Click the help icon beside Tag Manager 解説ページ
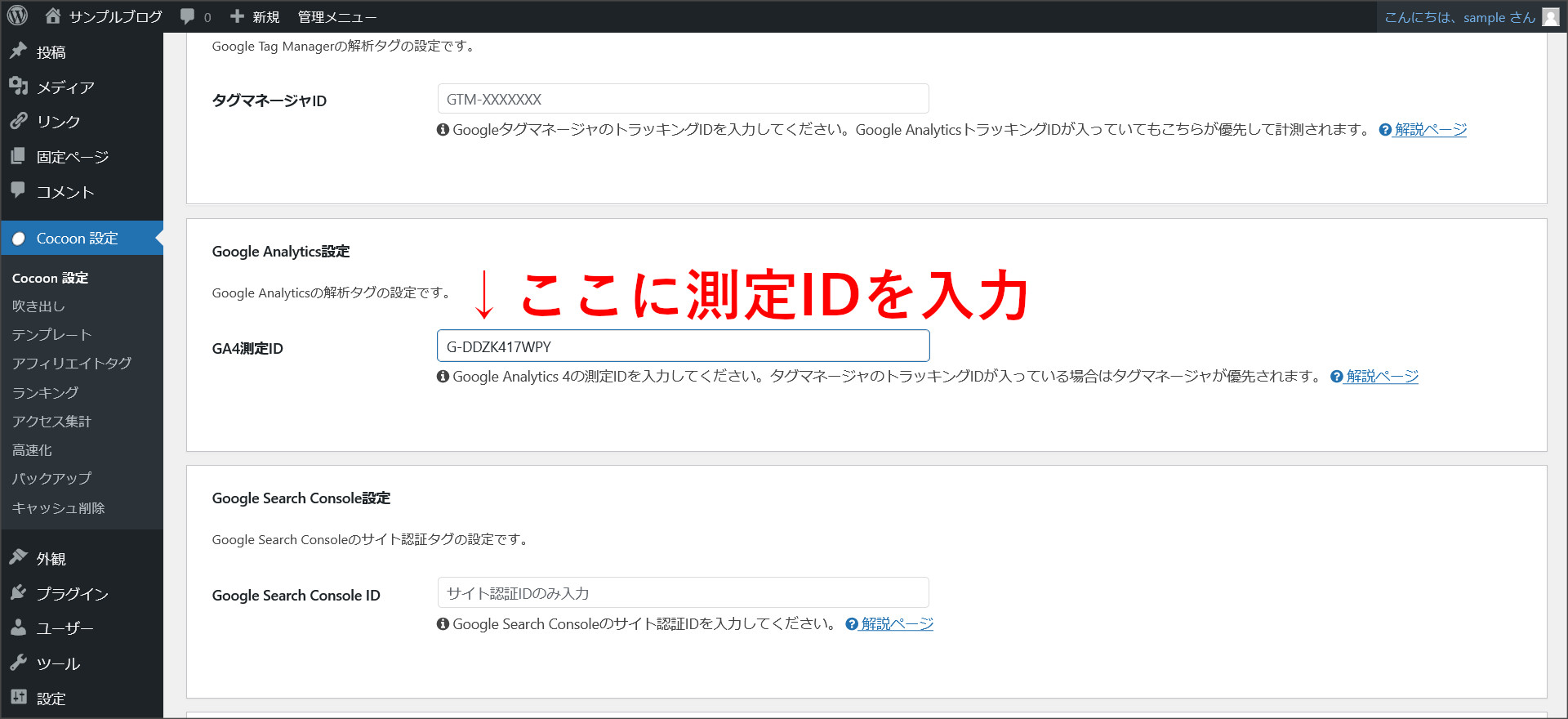This screenshot has height=719, width=1568. [x=1385, y=130]
